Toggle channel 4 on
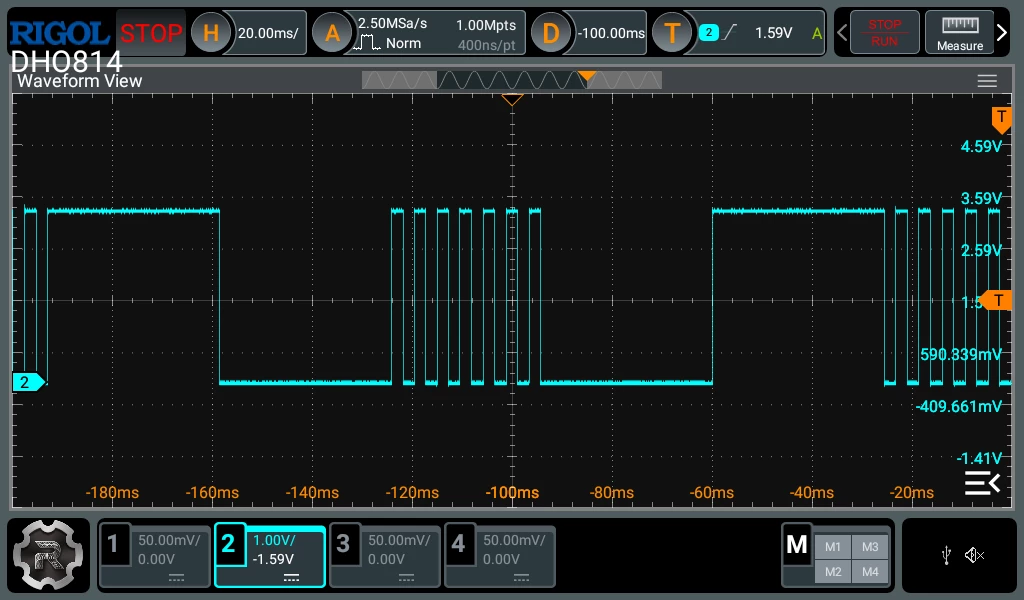 click(458, 543)
